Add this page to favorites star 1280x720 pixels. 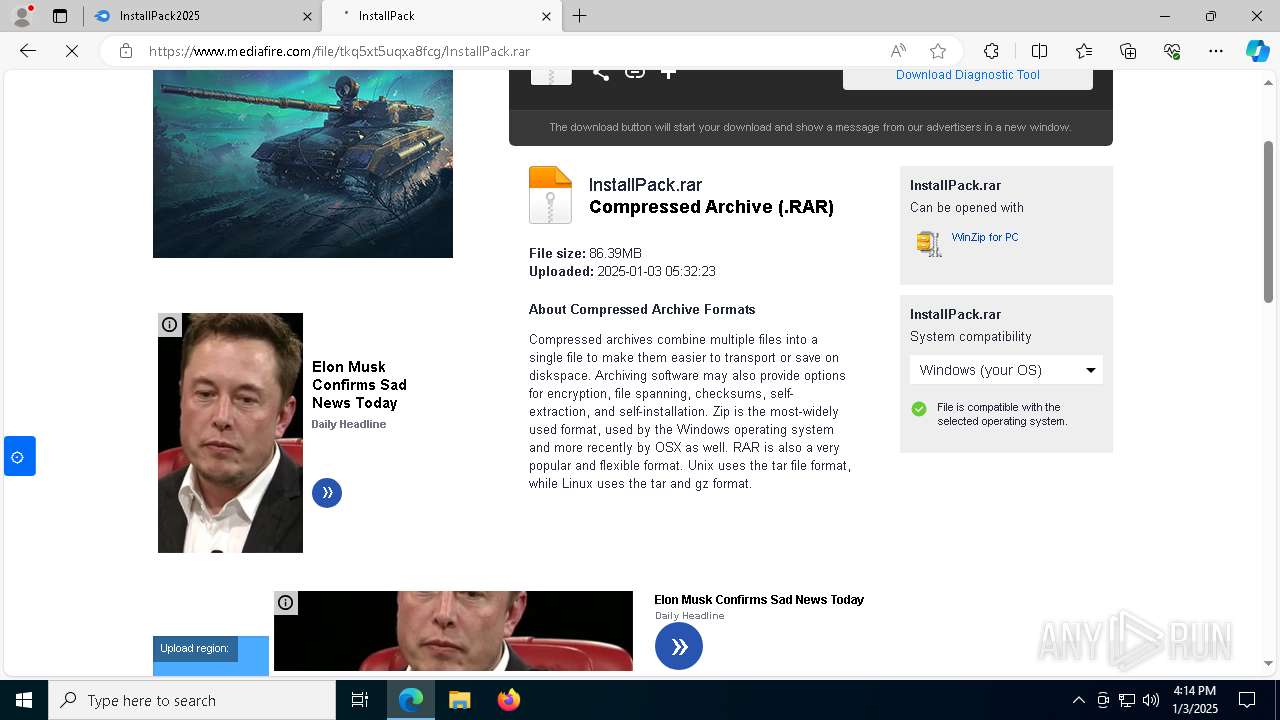(x=937, y=51)
